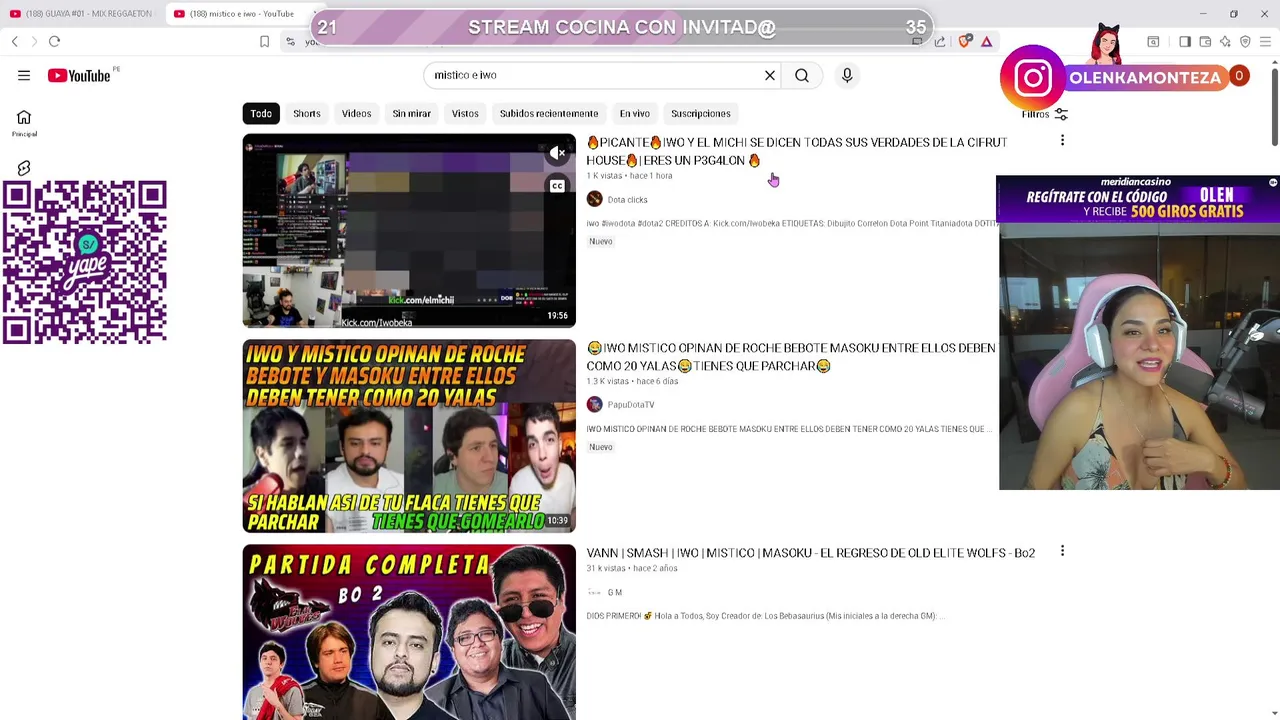The image size is (1280, 720).
Task: Open Filtros search filters
Action: [1045, 114]
